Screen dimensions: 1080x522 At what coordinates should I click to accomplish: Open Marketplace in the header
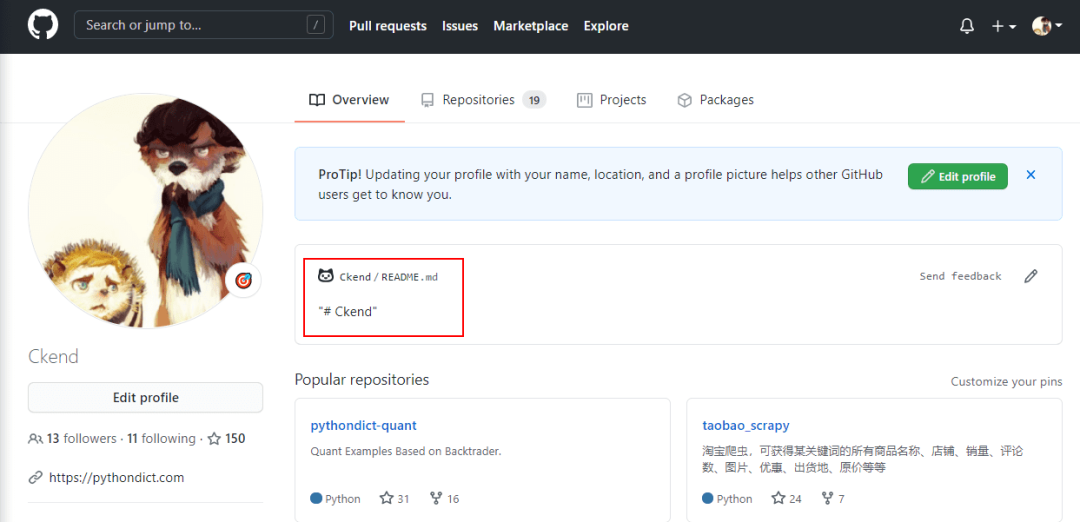point(530,26)
